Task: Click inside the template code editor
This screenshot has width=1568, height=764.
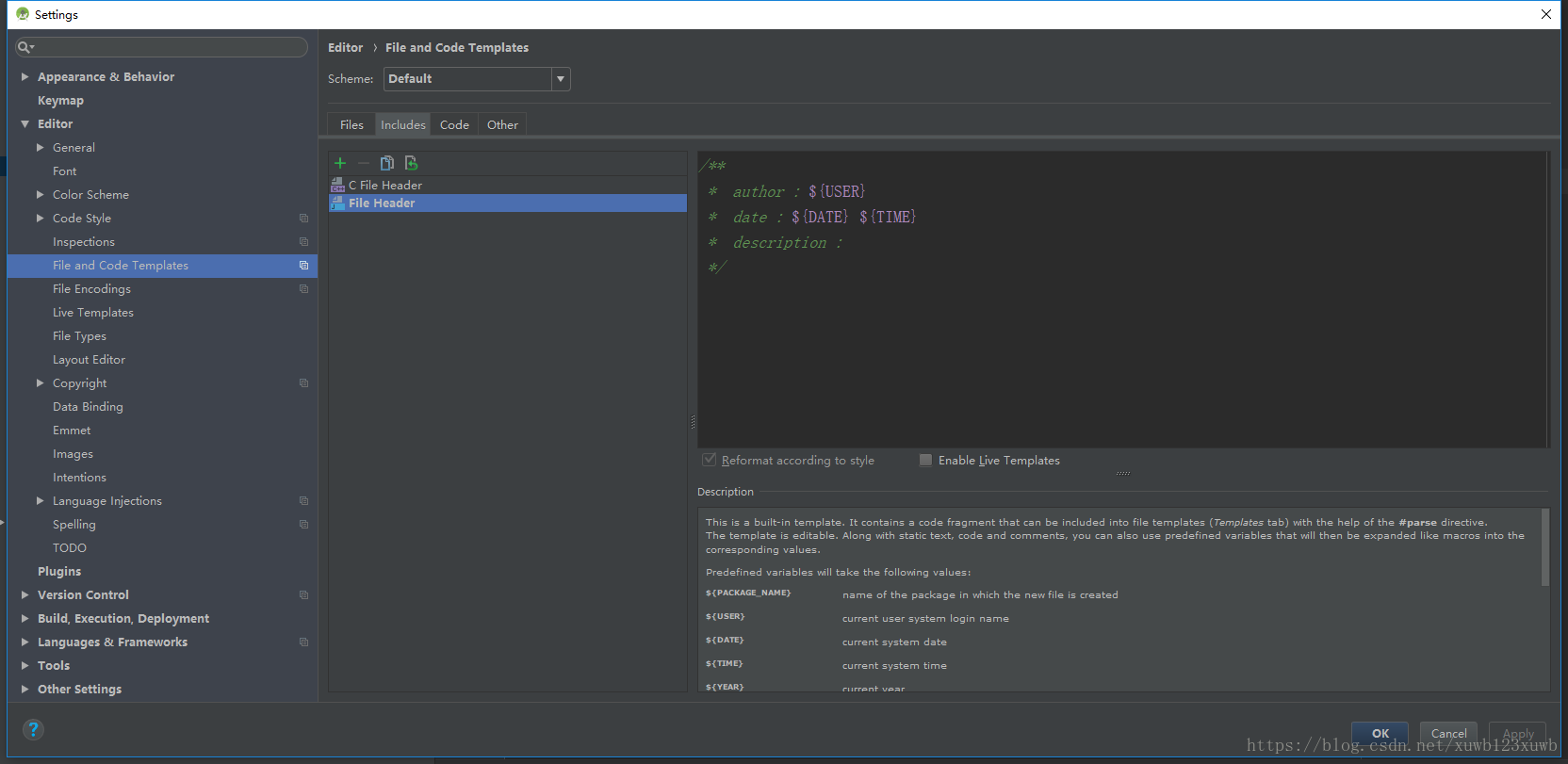Action: click(x=1121, y=300)
